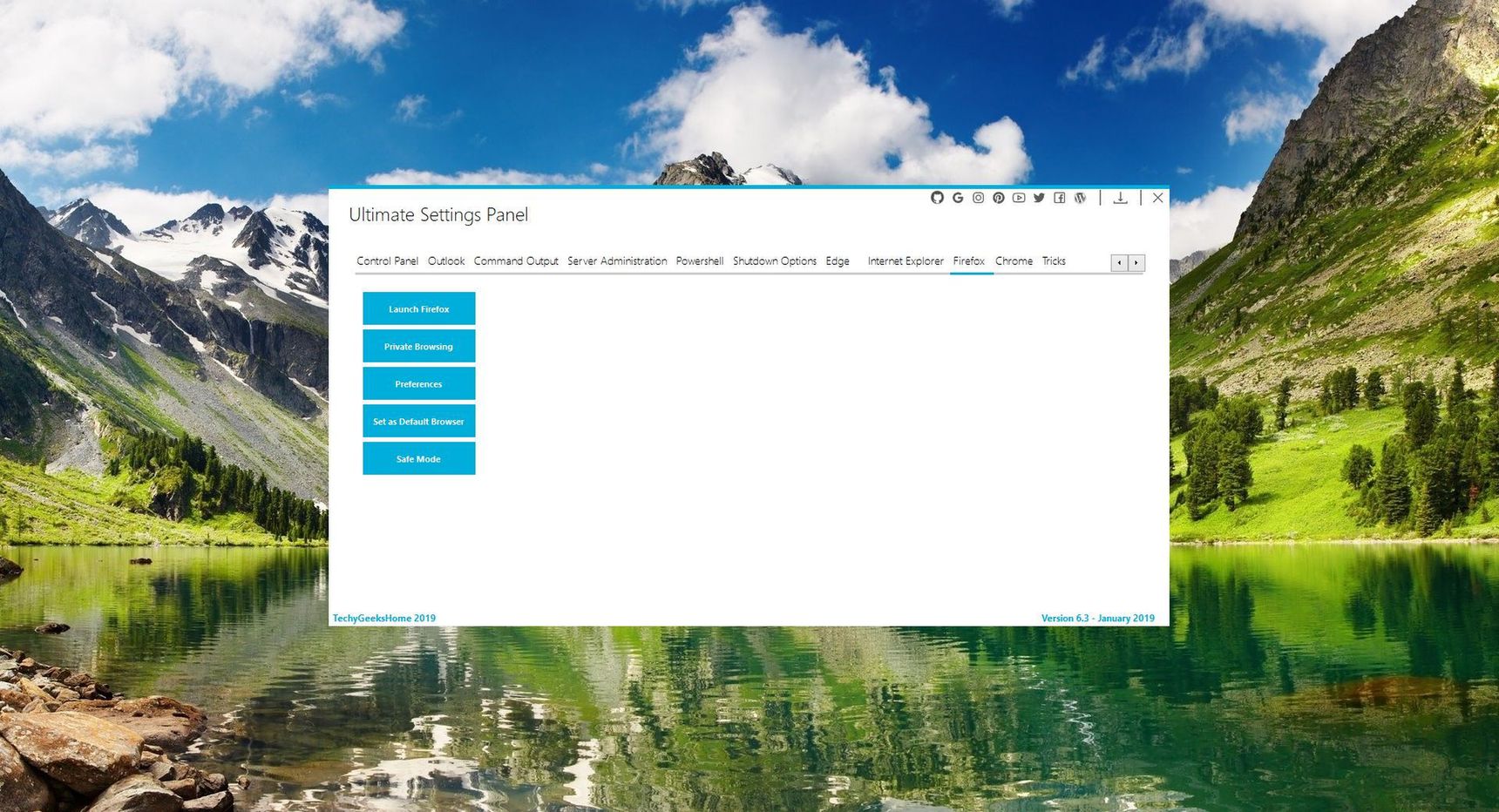Click the download arrow icon

[1121, 198]
